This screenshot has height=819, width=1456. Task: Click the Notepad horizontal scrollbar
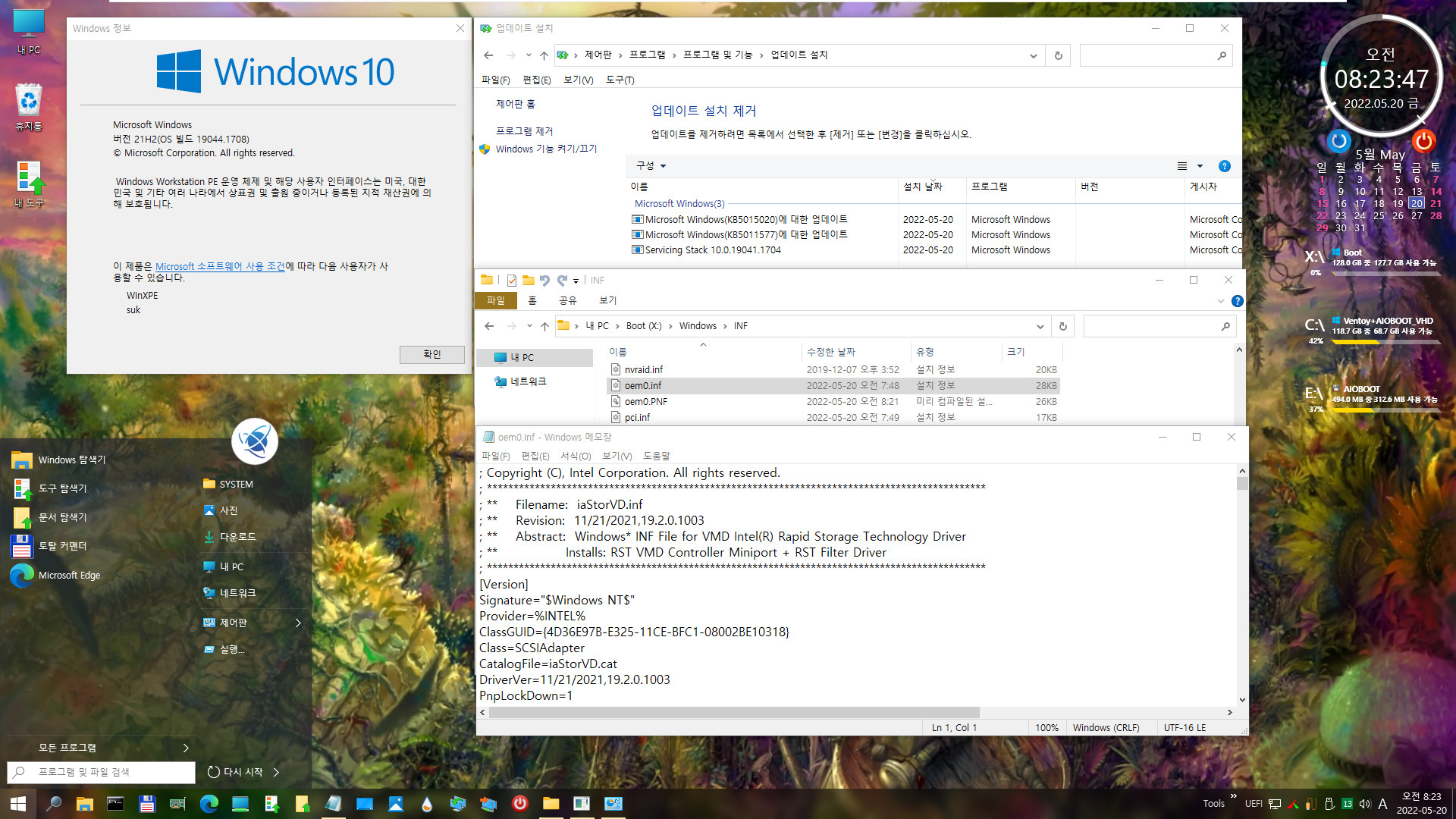734,713
